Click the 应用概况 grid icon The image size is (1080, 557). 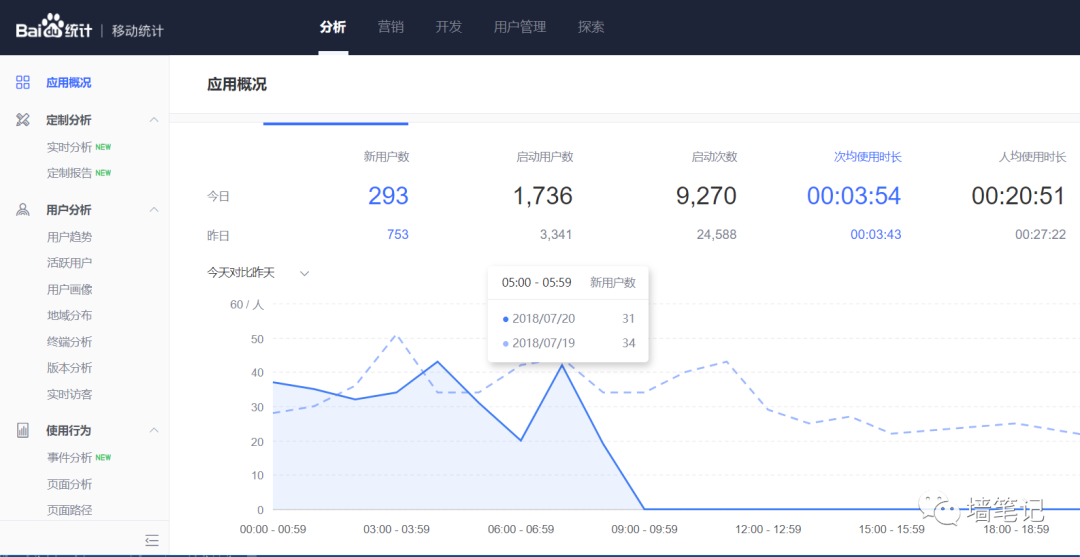23,83
